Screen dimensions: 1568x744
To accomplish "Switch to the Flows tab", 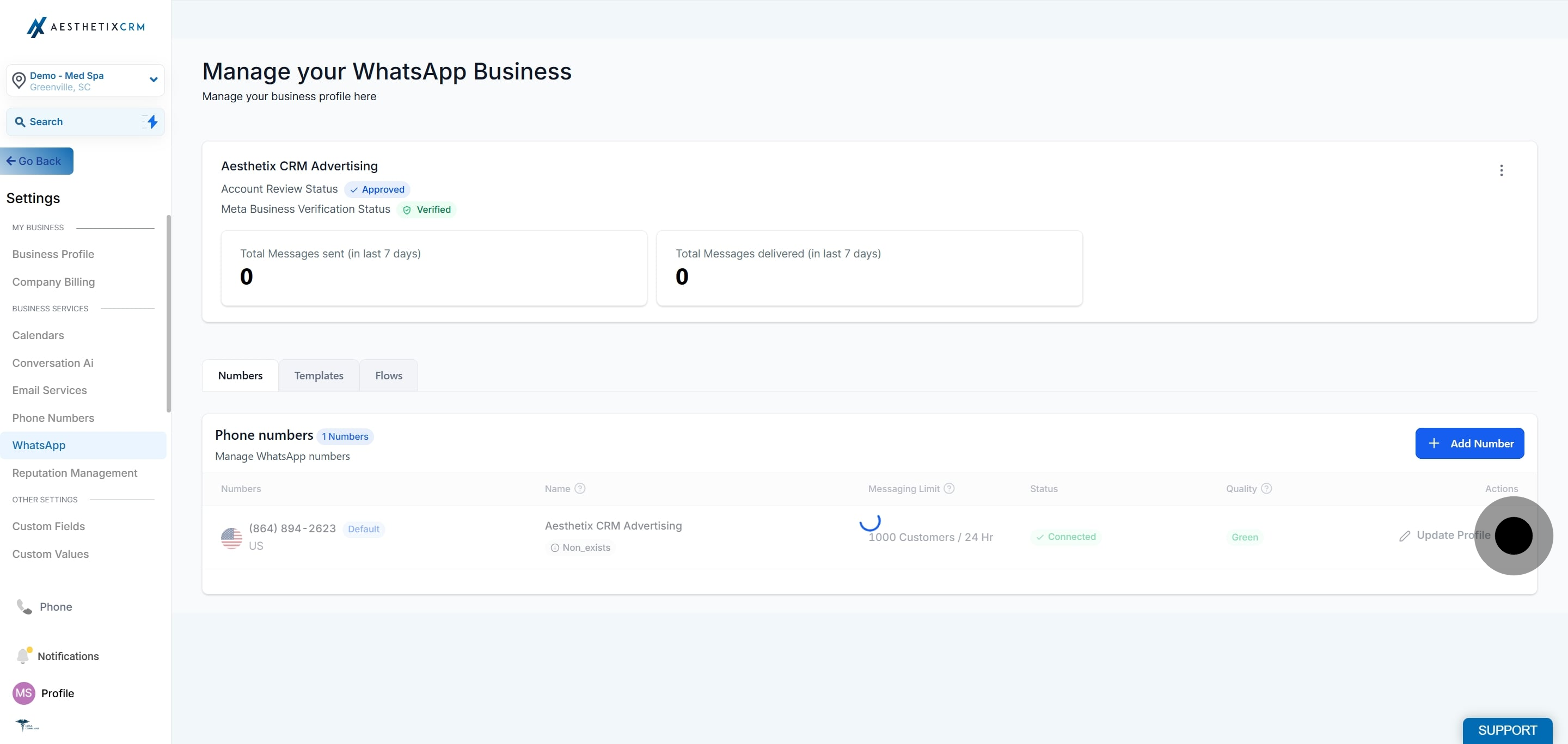I will pyautogui.click(x=388, y=376).
